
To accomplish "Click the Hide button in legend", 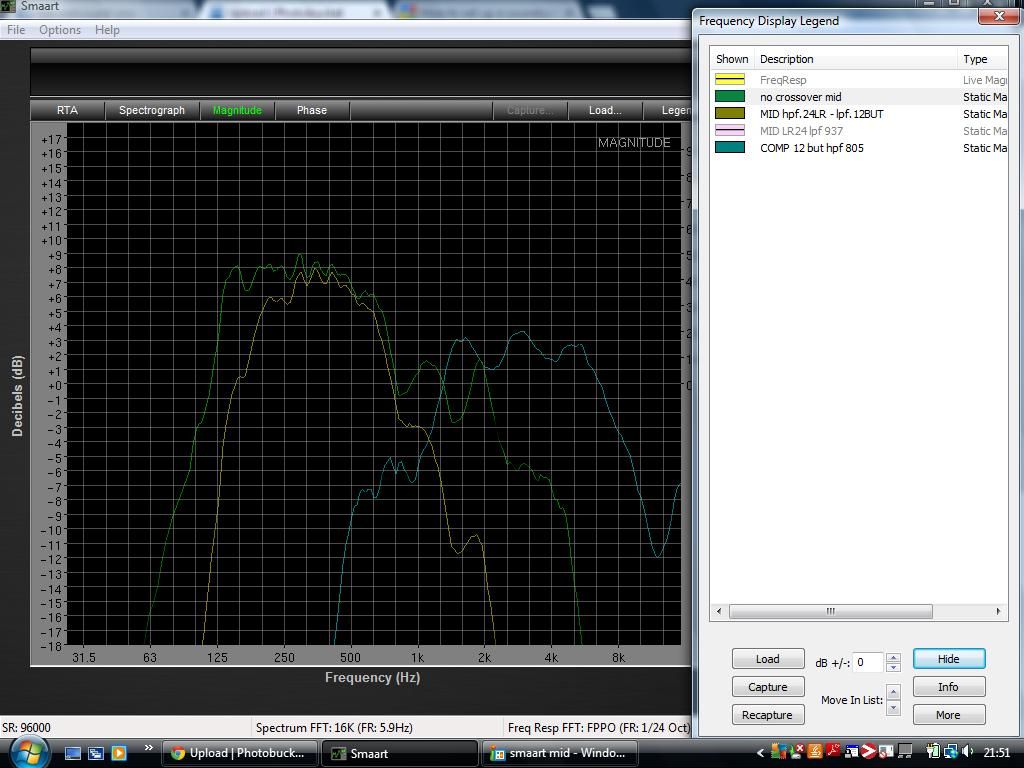I will point(948,659).
